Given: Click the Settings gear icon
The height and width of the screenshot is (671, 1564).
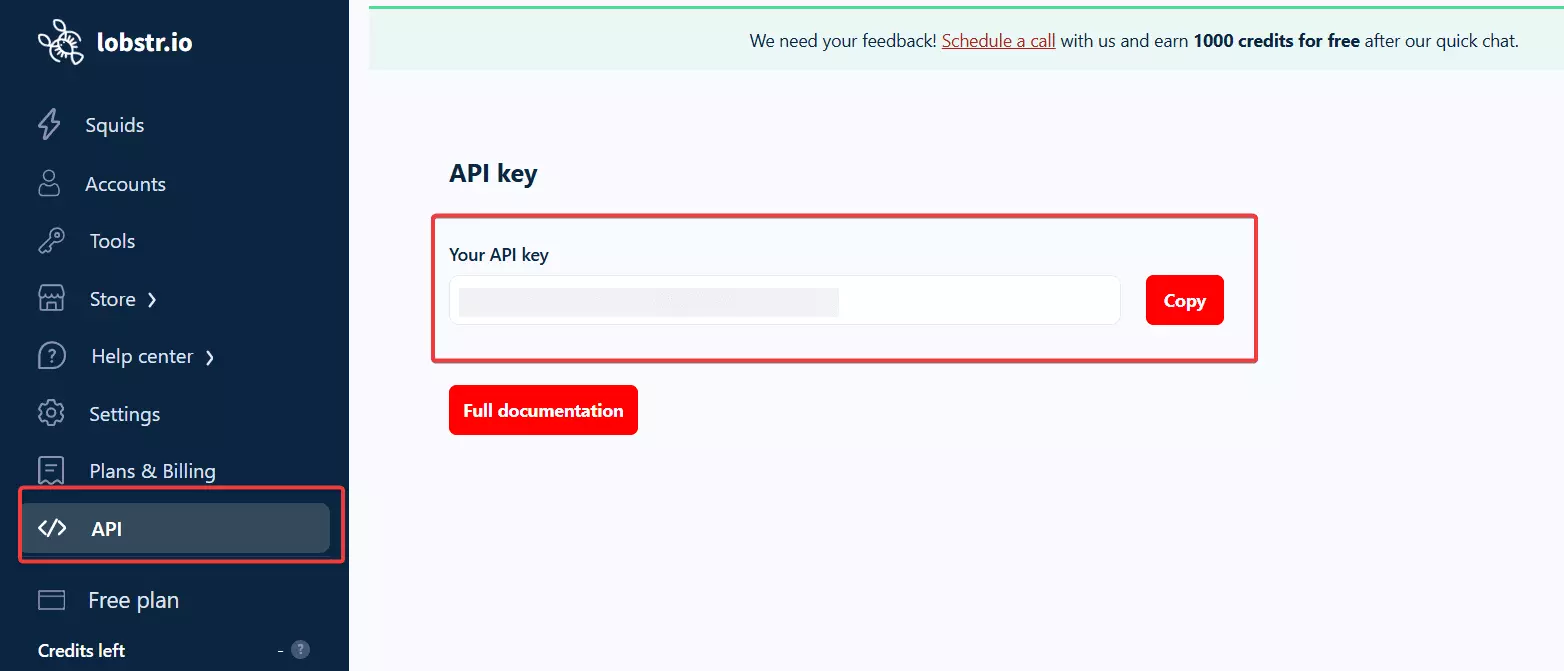Looking at the screenshot, I should [50, 414].
